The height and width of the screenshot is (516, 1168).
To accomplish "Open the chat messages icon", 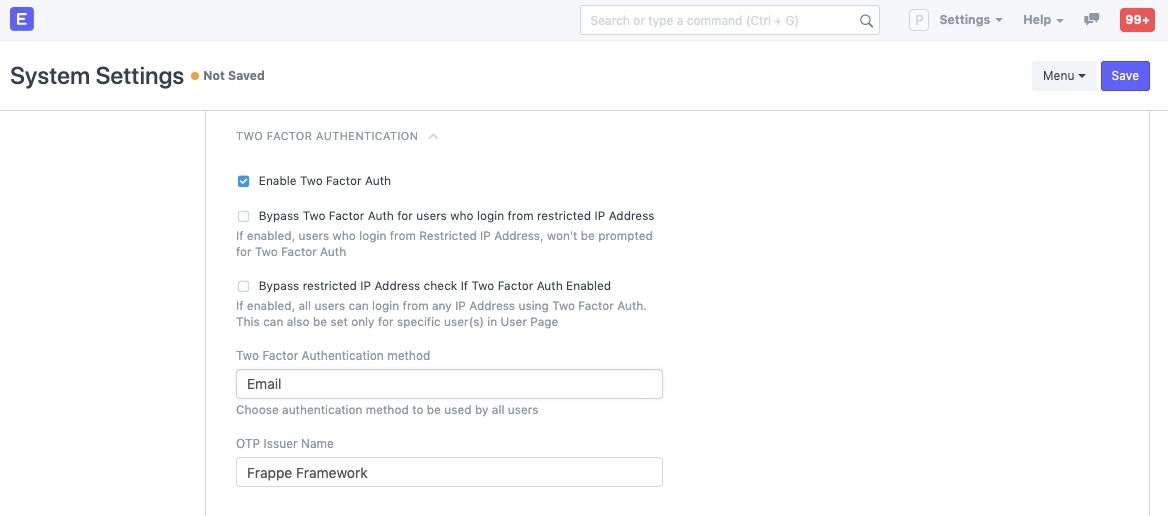I will coord(1092,20).
